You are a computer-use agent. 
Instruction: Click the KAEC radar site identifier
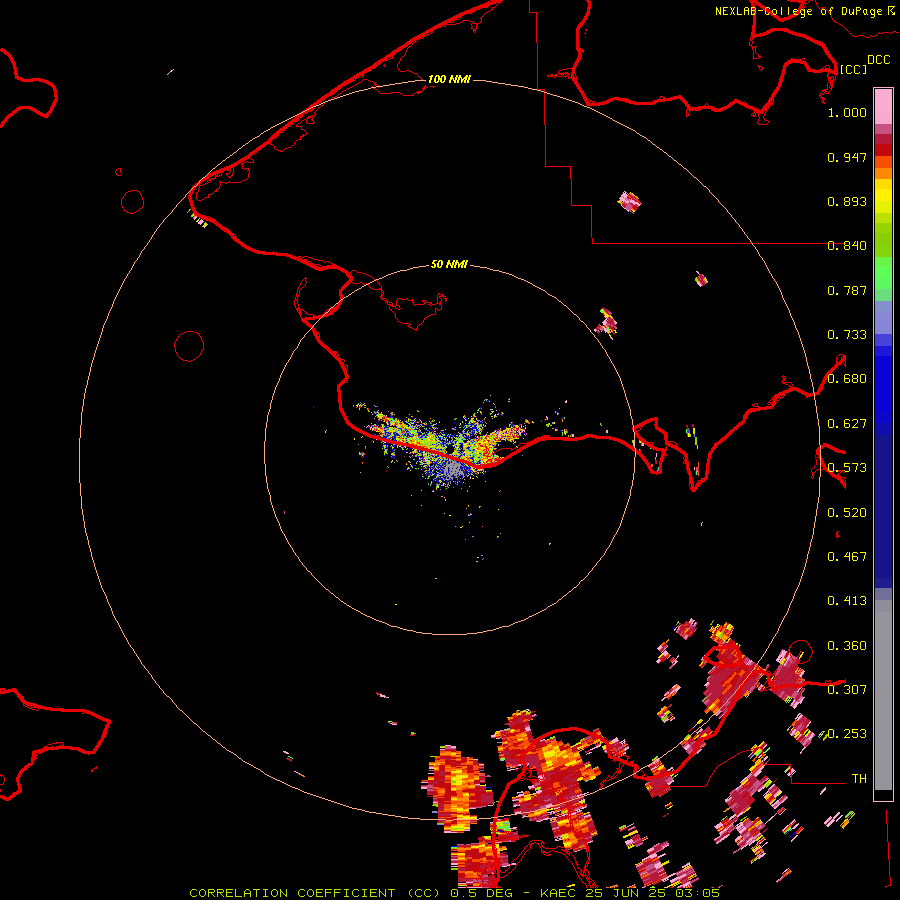click(x=557, y=893)
